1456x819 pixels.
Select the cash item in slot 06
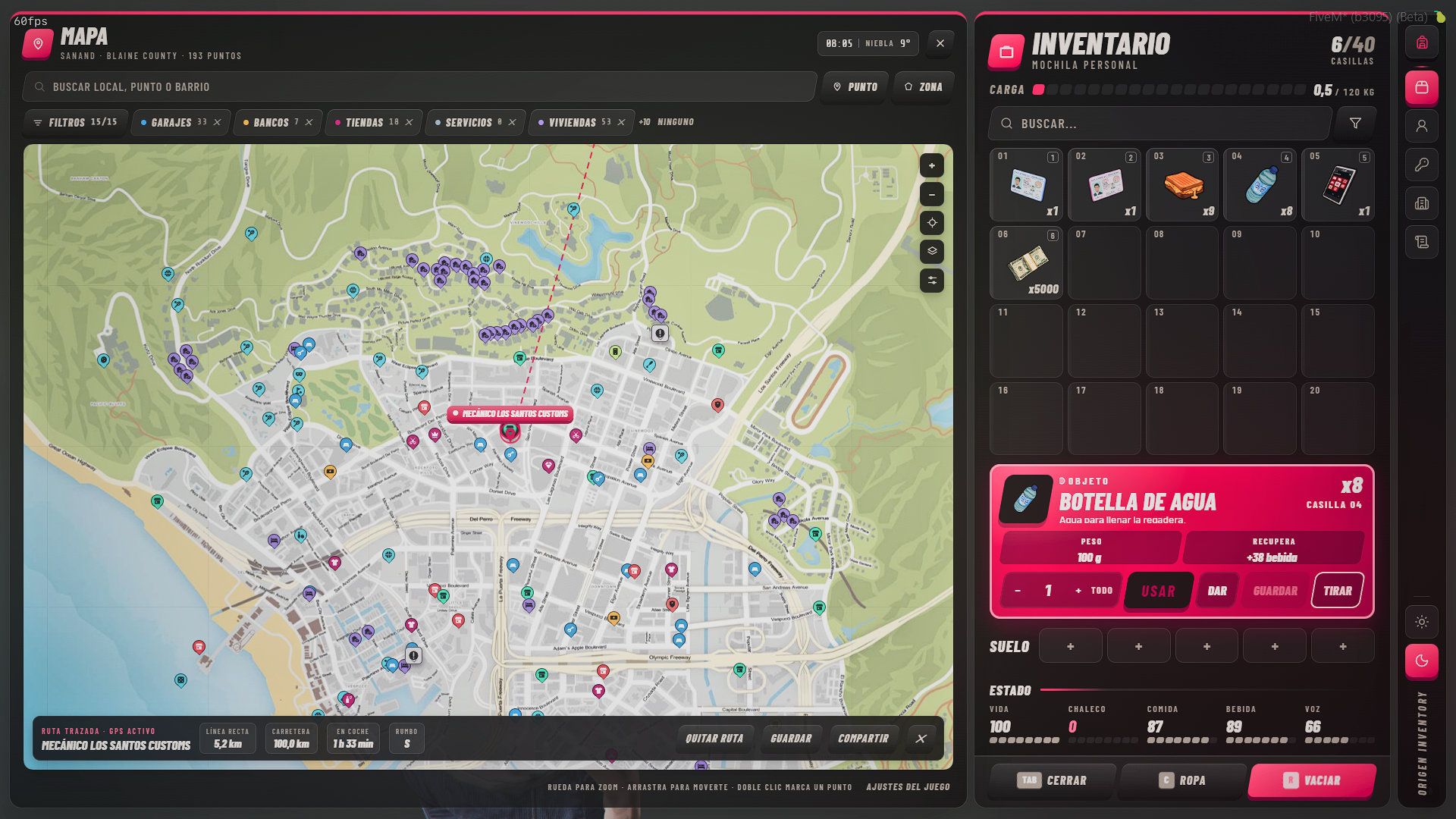click(x=1026, y=262)
